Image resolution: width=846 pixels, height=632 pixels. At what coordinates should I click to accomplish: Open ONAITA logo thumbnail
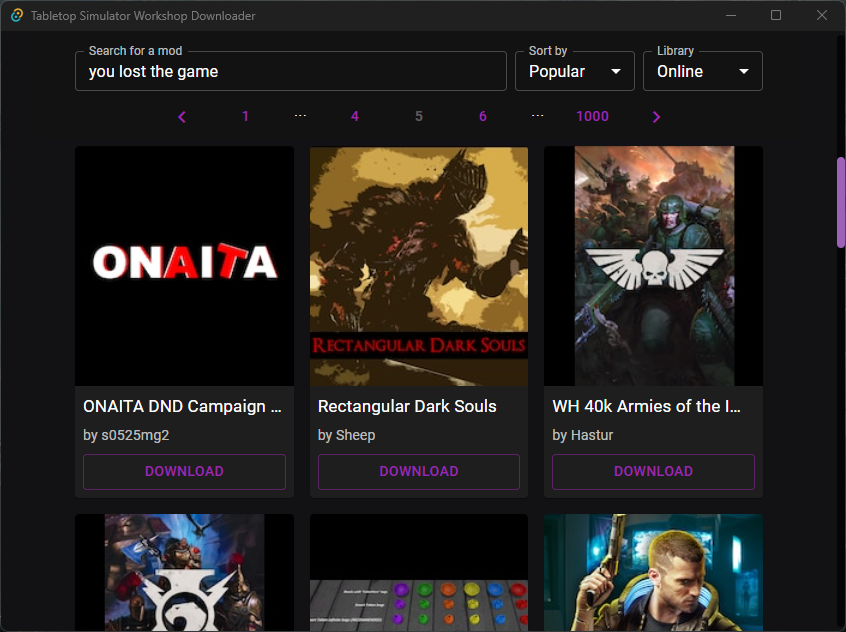(x=185, y=266)
